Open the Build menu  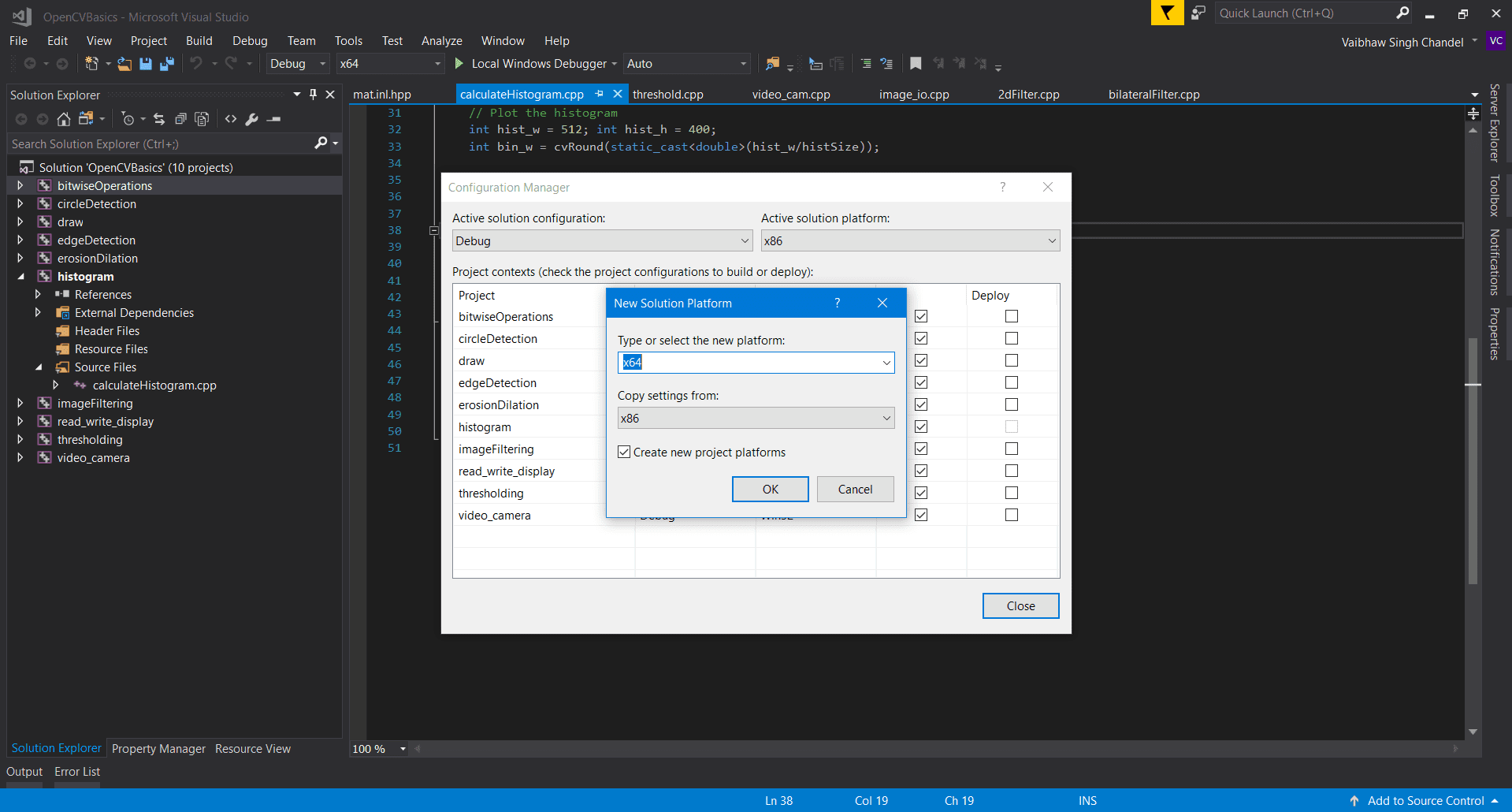[199, 40]
